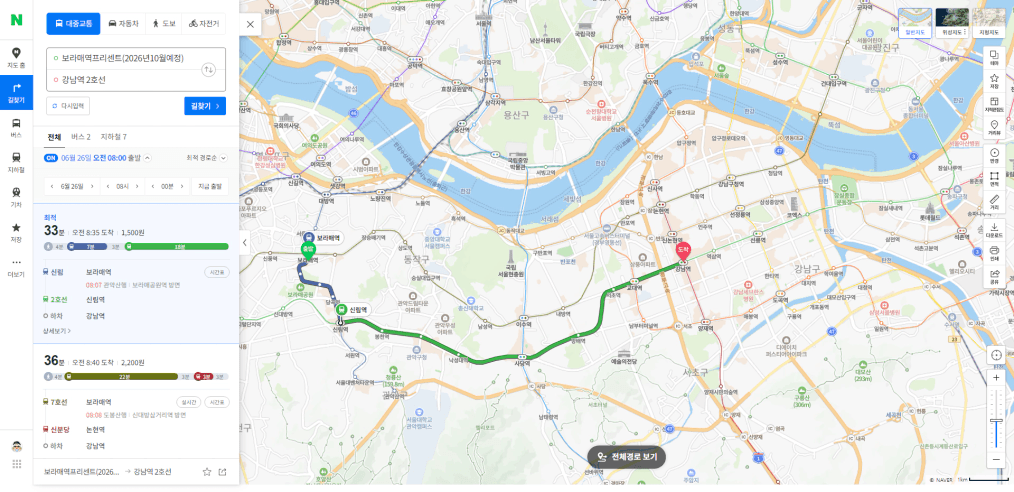
Task: Collapse the departure time settings chevron
Action: click(x=147, y=158)
